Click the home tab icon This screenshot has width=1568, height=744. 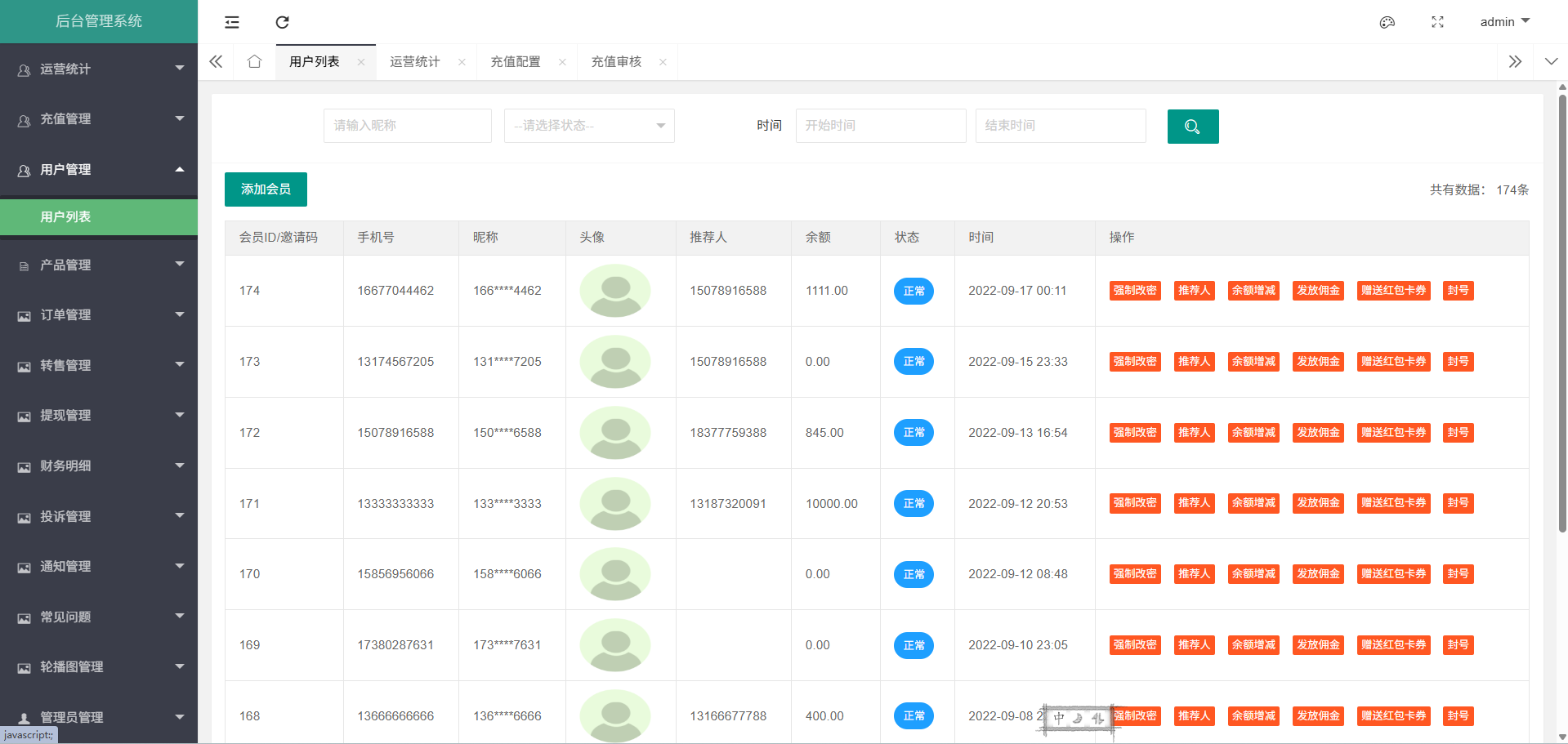point(254,62)
